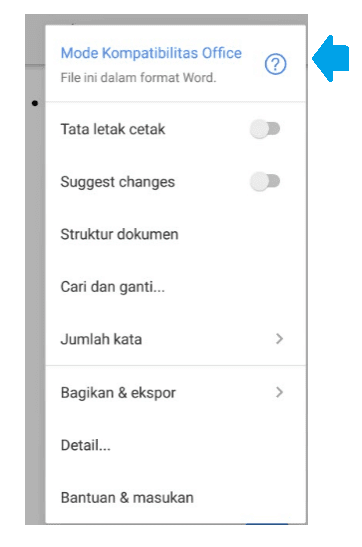Expand the Bagikan & ekspor chevron arrow

tap(279, 392)
